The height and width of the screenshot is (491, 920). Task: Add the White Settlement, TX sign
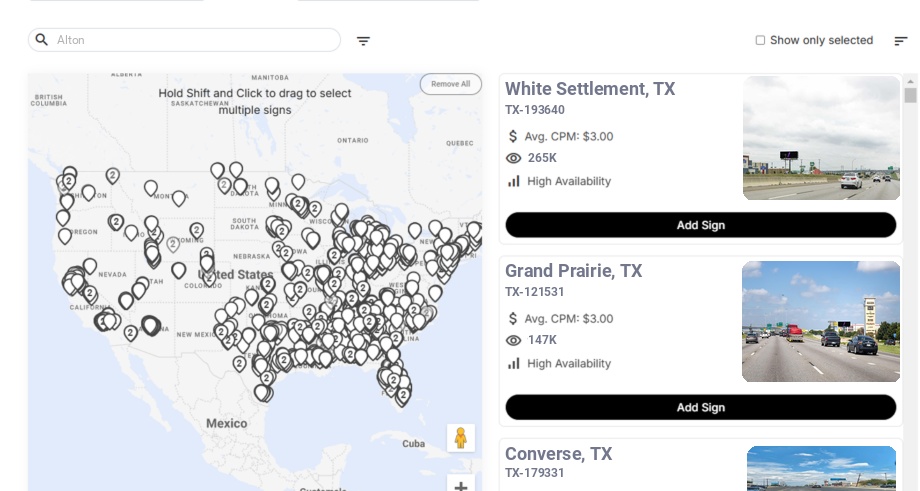click(700, 225)
